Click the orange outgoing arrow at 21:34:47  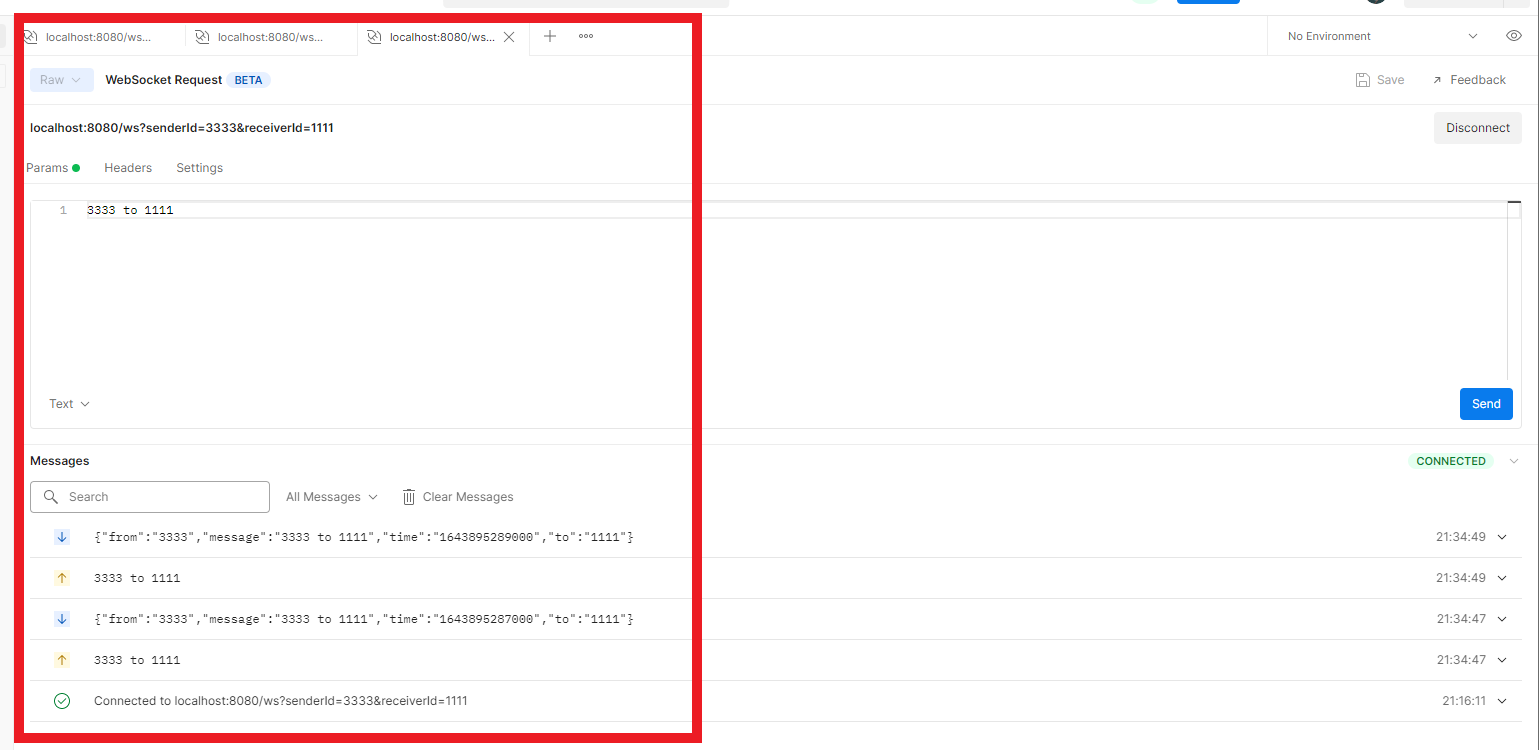click(x=62, y=660)
